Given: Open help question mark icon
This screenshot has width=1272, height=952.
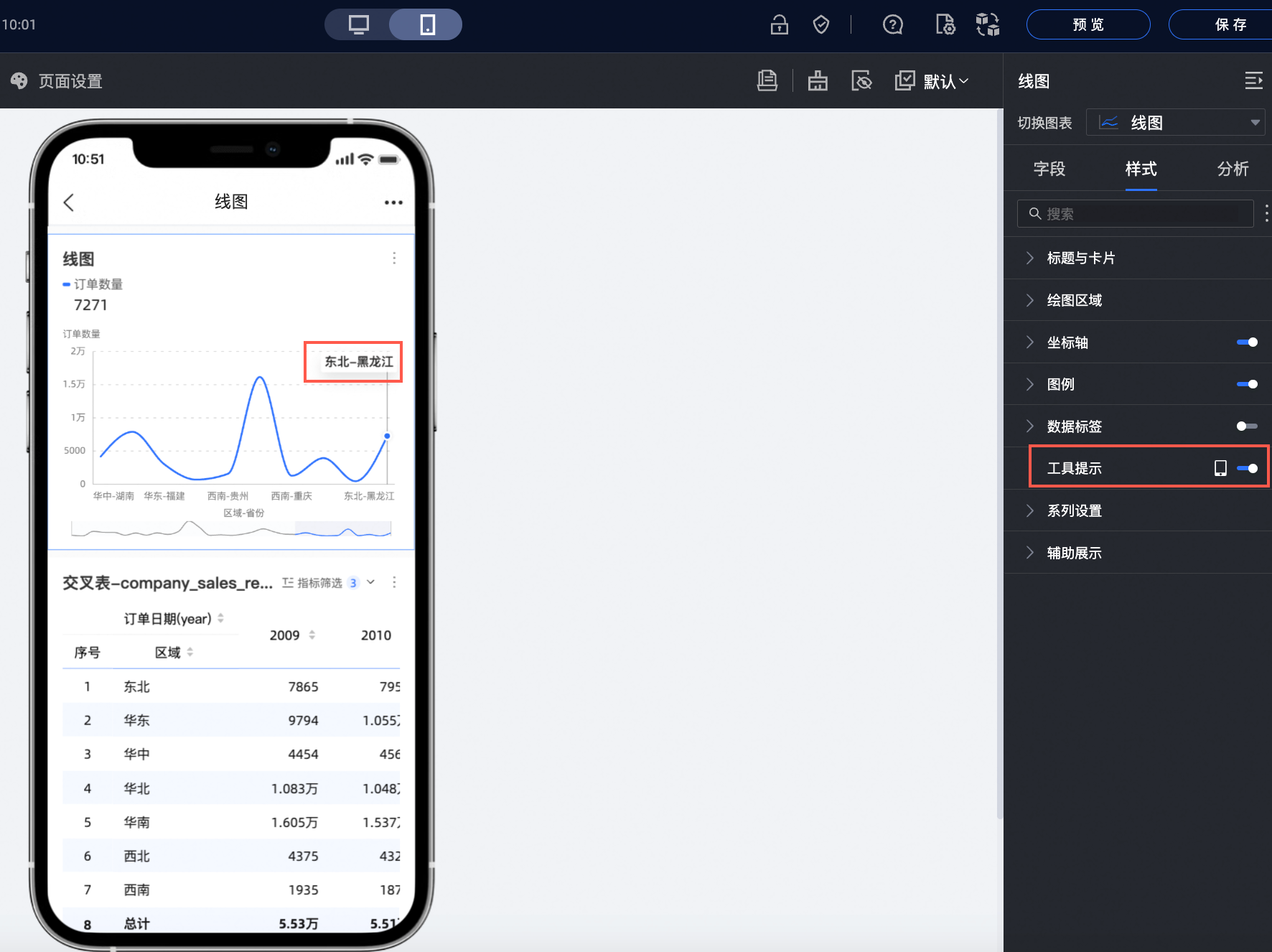Looking at the screenshot, I should click(892, 24).
